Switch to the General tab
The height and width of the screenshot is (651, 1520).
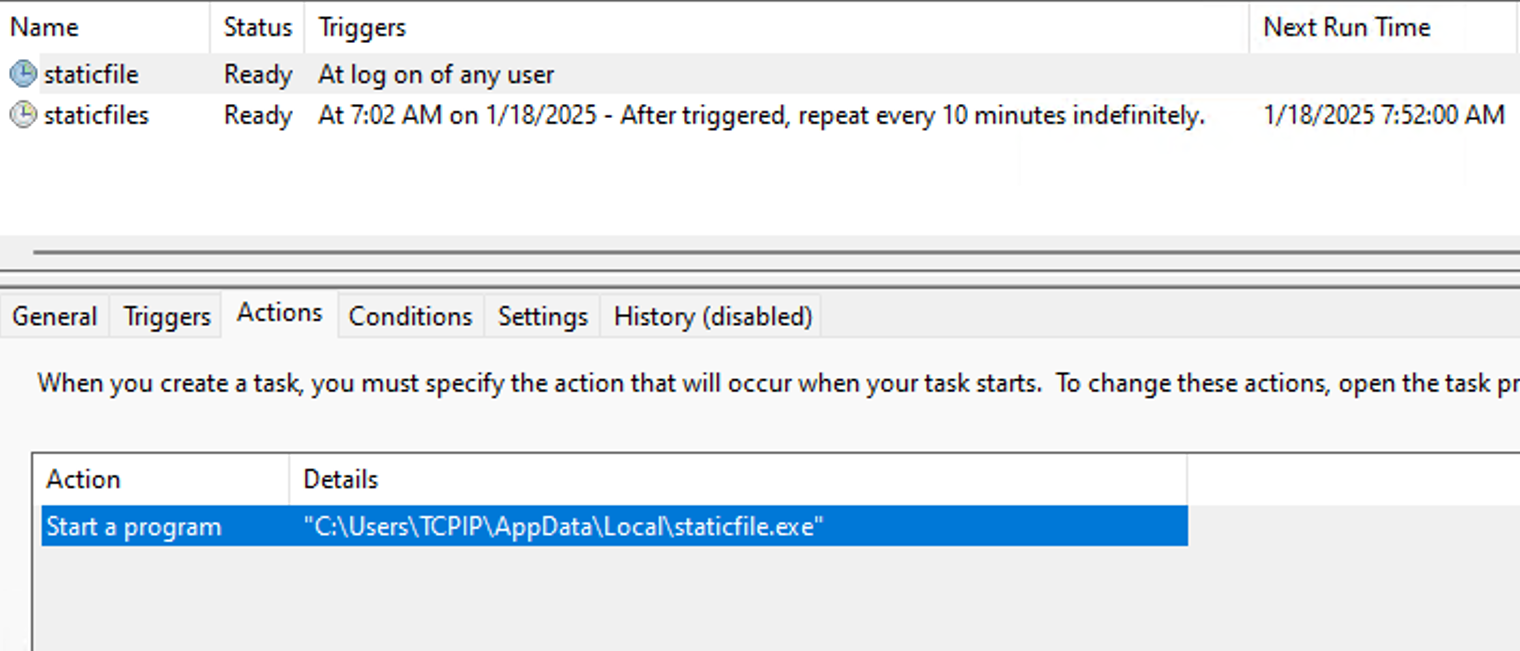[x=54, y=316]
